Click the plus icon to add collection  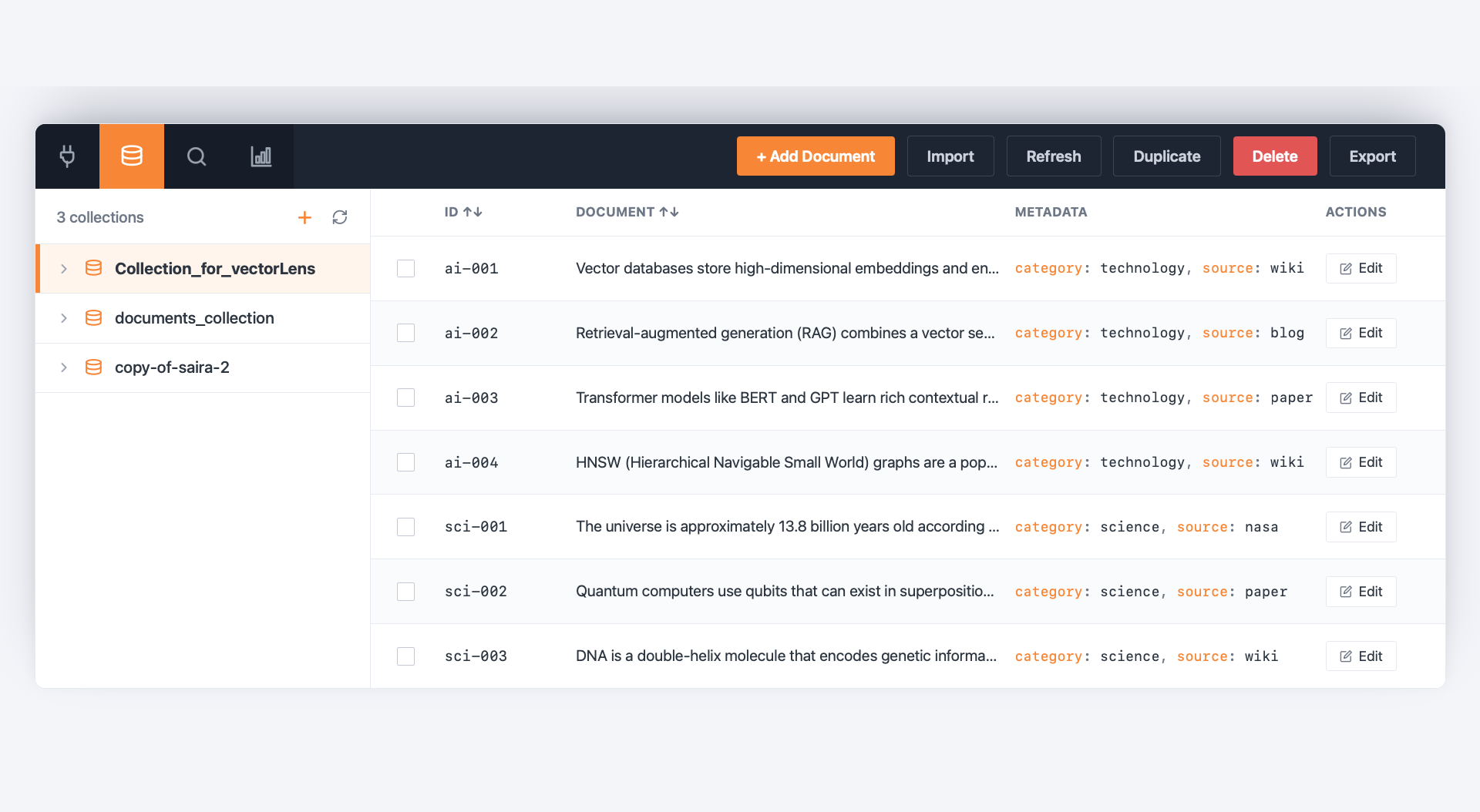(x=304, y=217)
